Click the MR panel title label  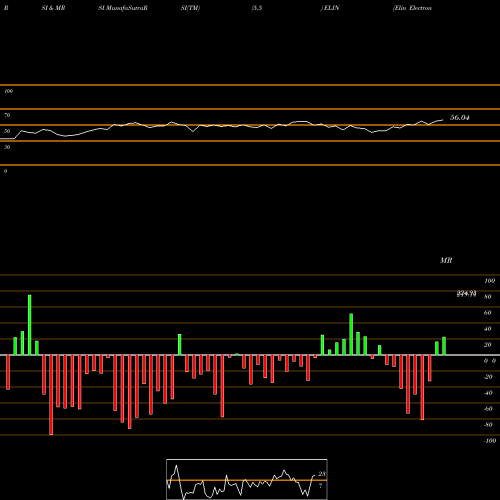(x=446, y=260)
